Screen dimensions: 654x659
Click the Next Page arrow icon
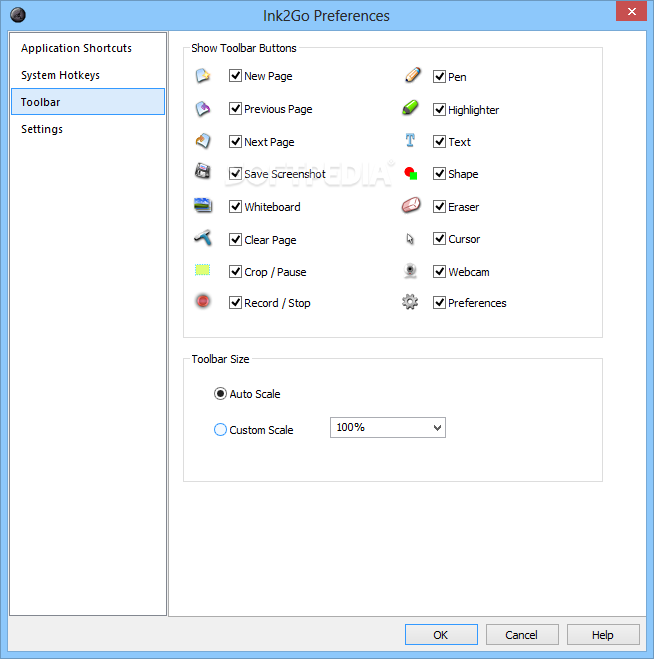(203, 141)
